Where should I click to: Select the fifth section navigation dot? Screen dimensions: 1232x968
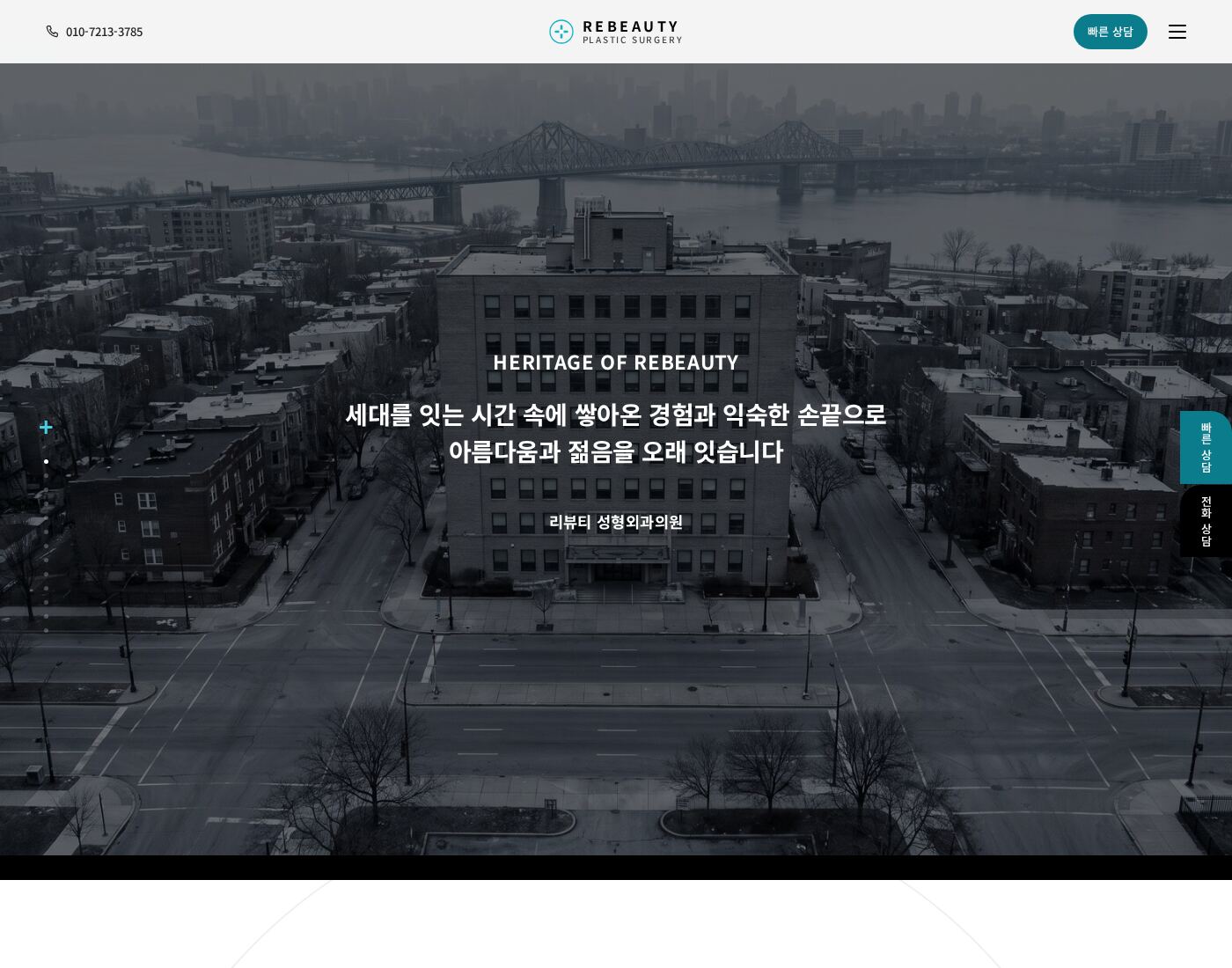tap(46, 518)
